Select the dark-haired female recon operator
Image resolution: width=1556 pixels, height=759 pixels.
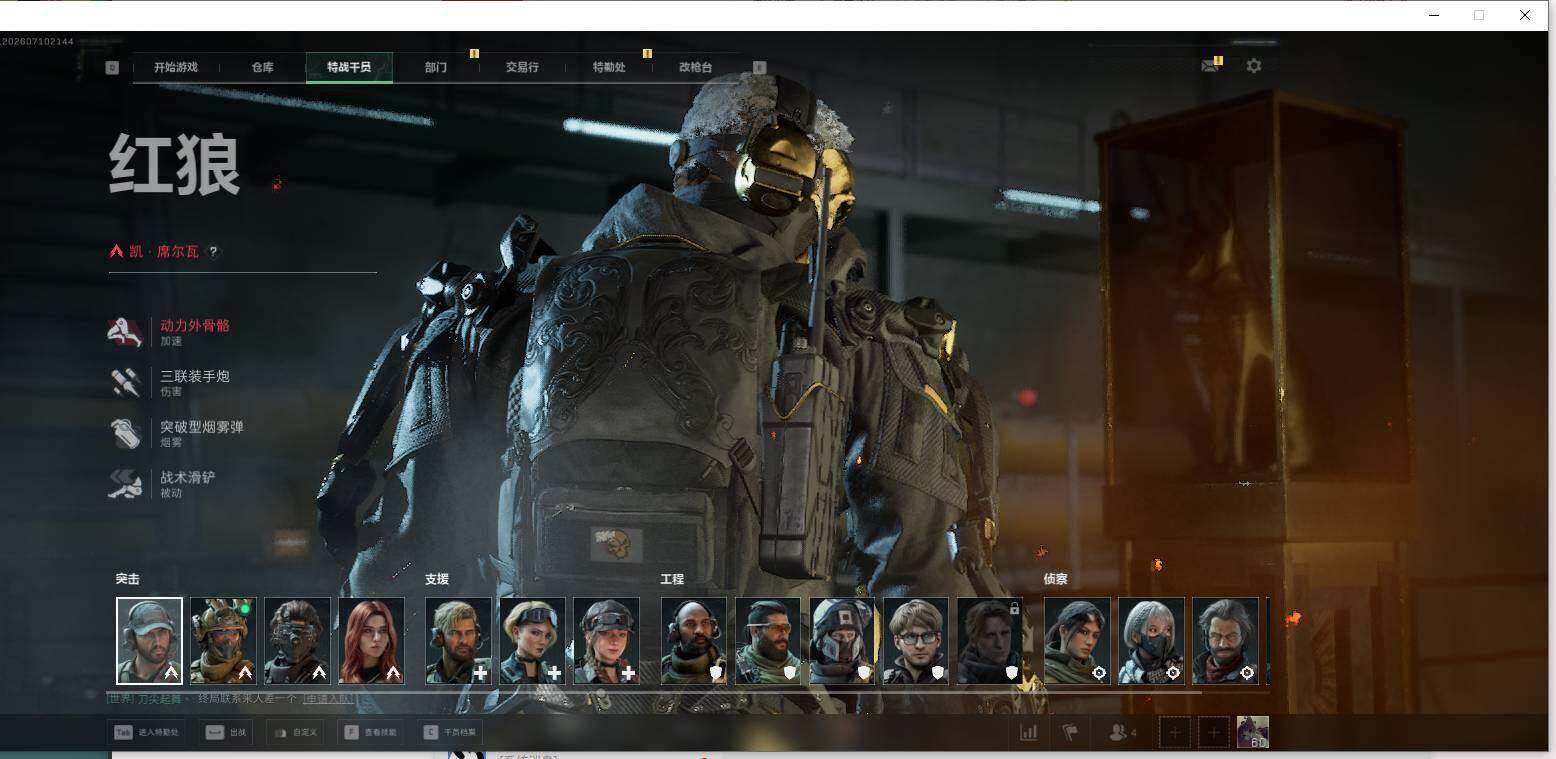1077,641
